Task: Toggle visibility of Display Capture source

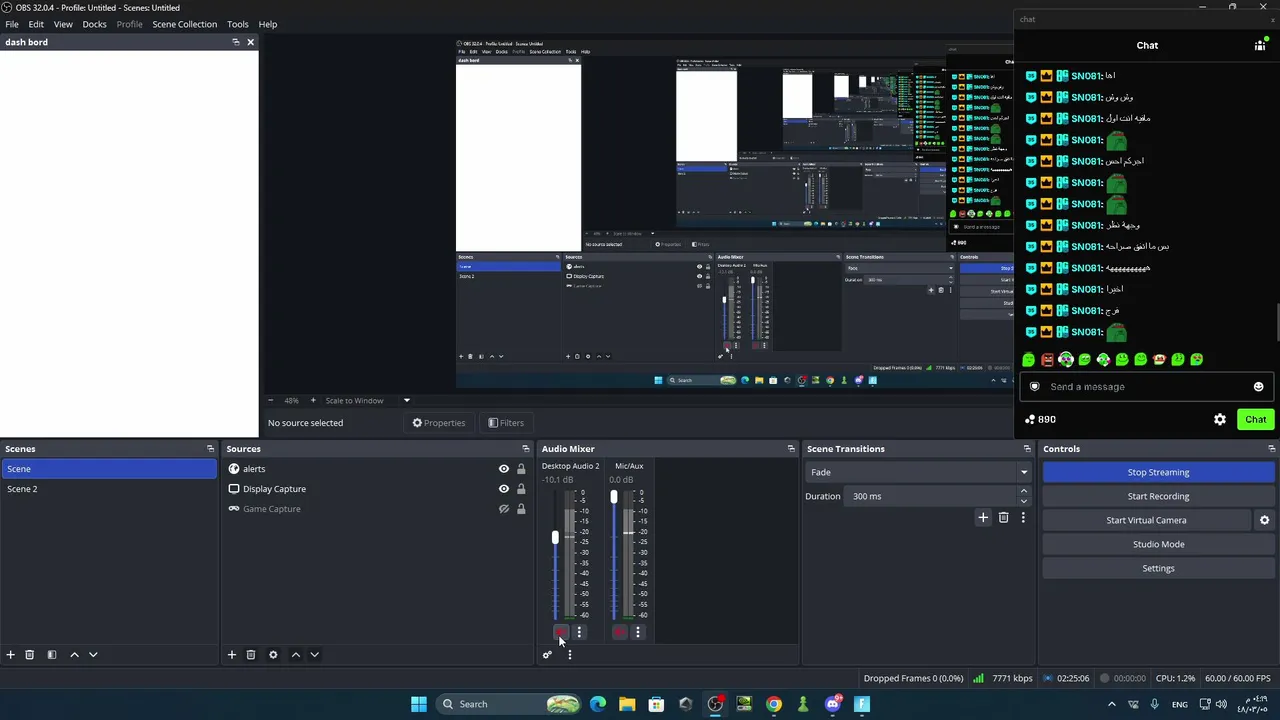Action: (504, 489)
